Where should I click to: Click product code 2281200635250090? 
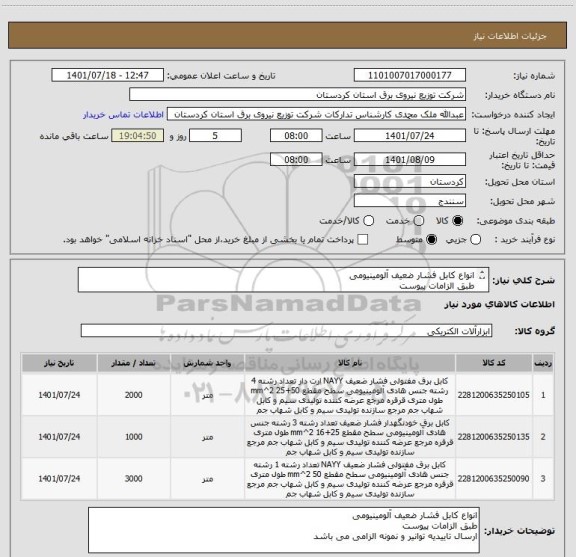click(x=493, y=479)
